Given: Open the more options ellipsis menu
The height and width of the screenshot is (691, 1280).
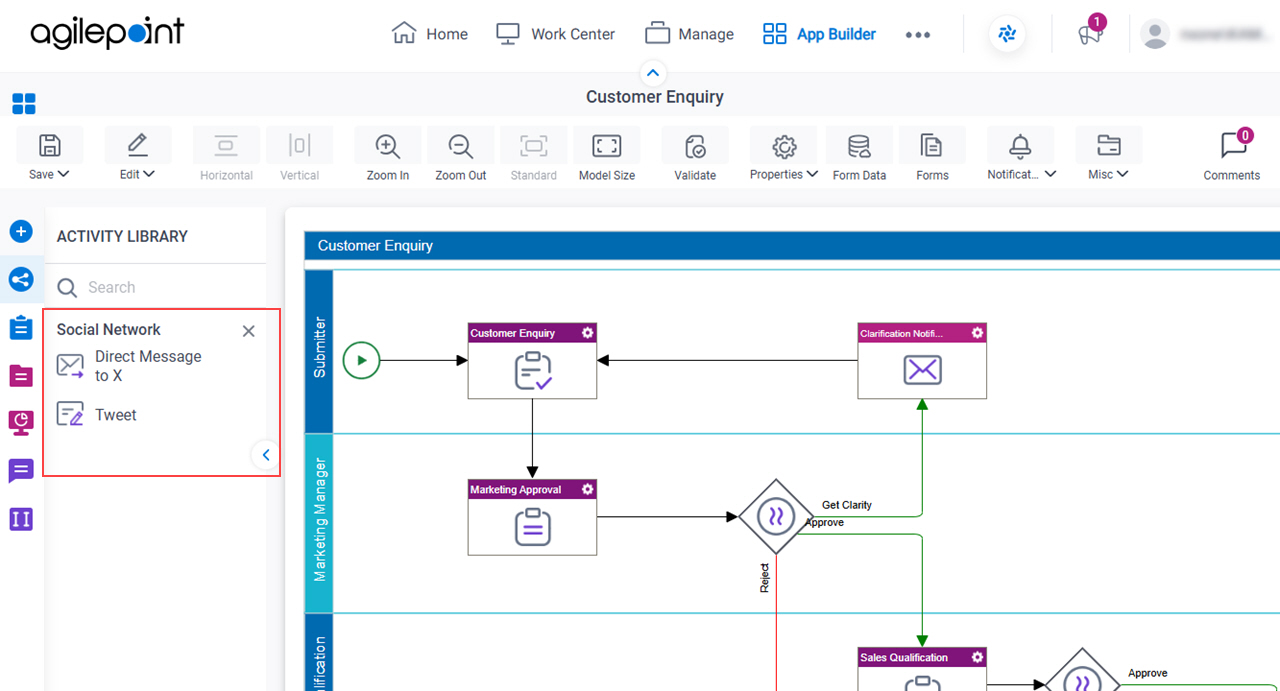Looking at the screenshot, I should [x=918, y=34].
